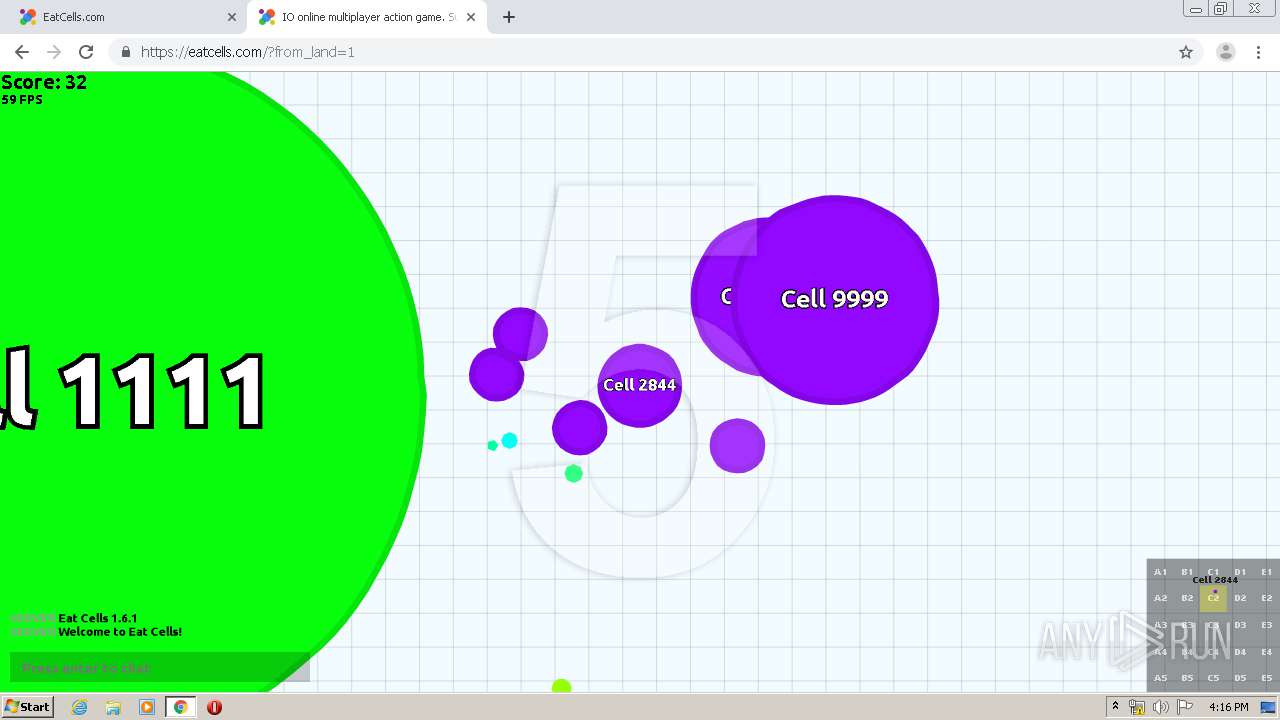Reload the eatcells.com page

tap(86, 52)
